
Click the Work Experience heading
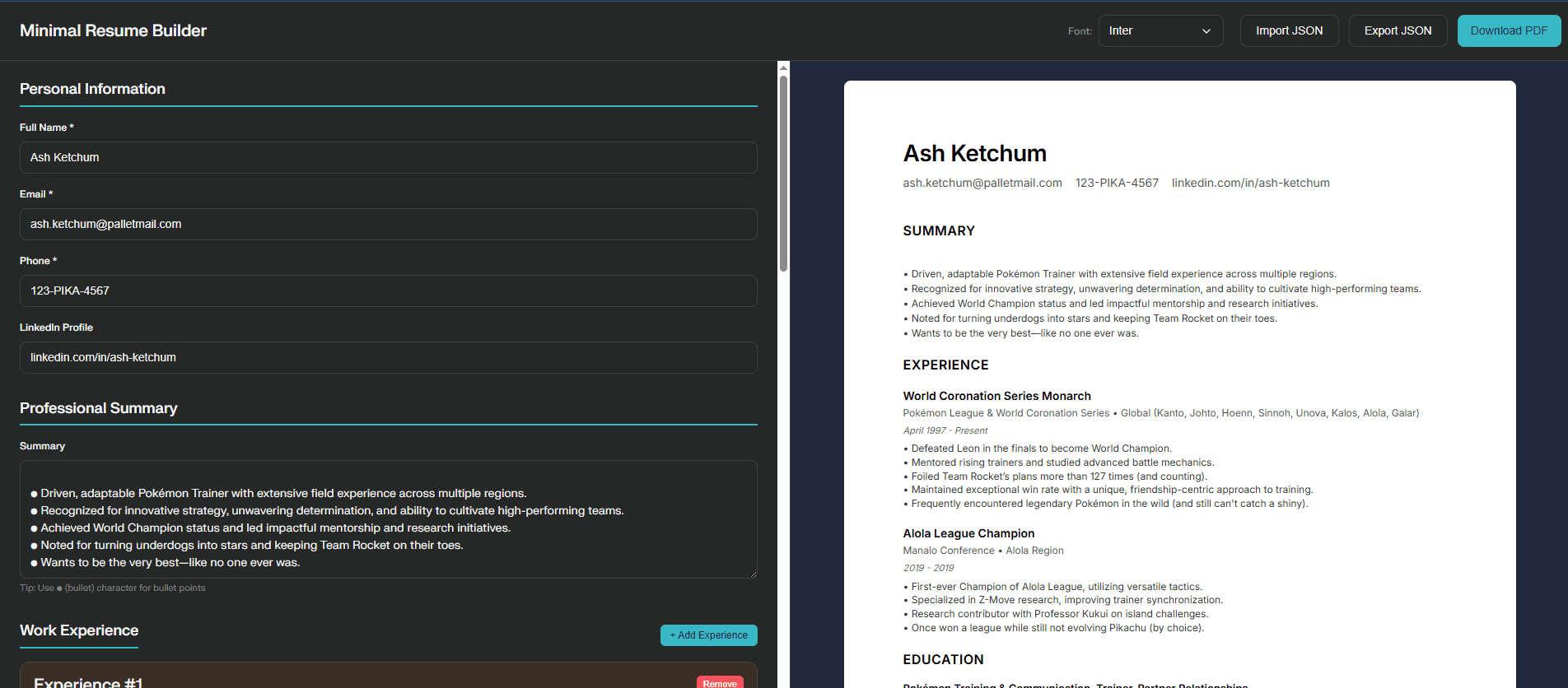[x=79, y=630]
